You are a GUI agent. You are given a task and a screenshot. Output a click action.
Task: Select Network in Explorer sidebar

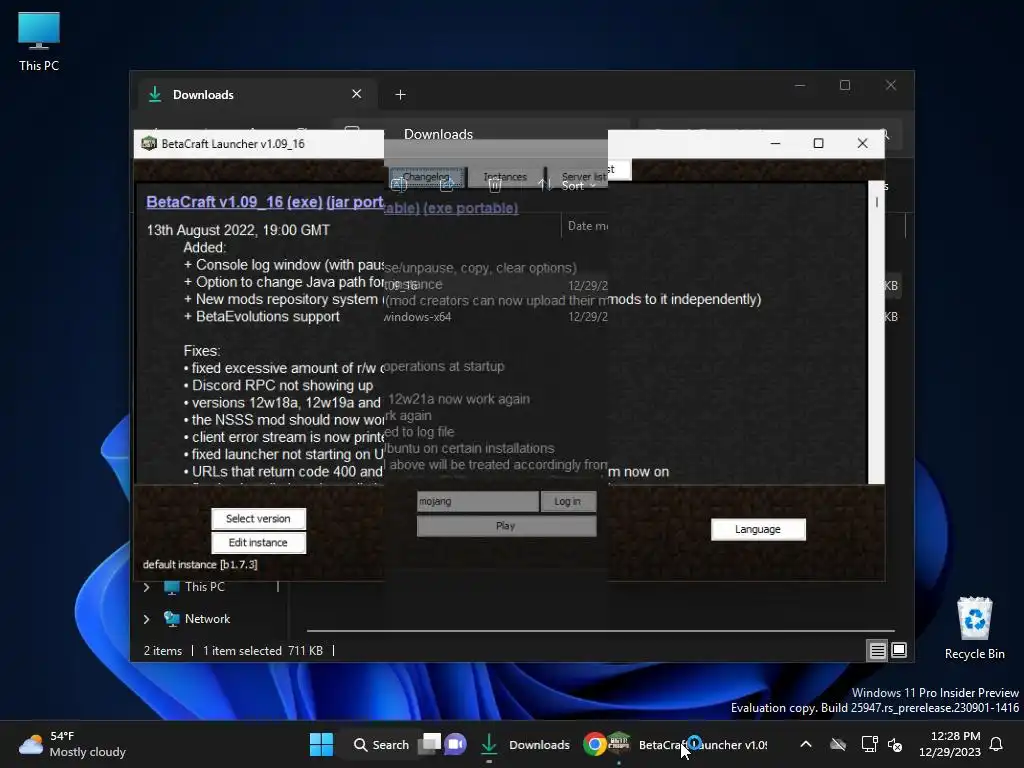click(x=207, y=619)
